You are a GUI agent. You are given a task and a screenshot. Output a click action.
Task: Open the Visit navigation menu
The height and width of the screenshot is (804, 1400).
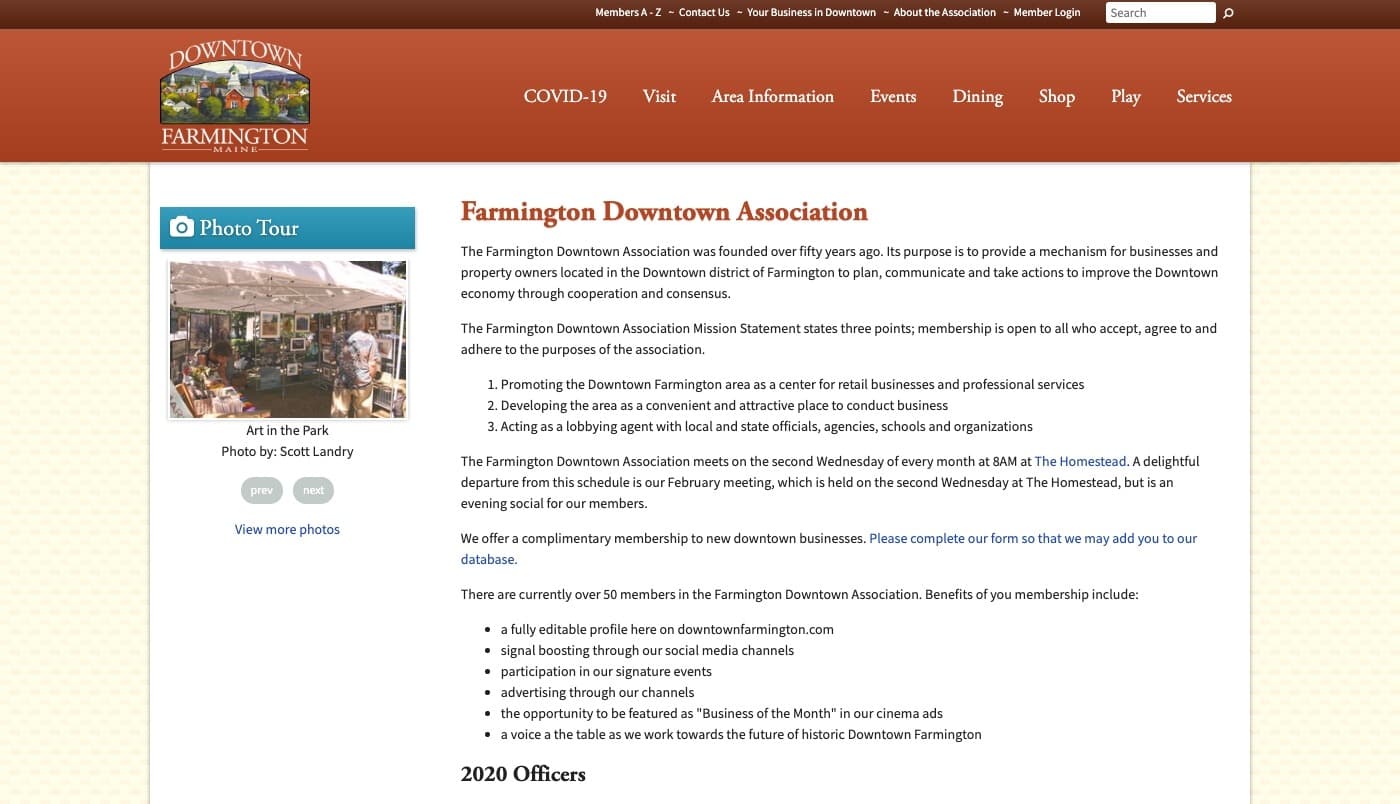tap(659, 96)
